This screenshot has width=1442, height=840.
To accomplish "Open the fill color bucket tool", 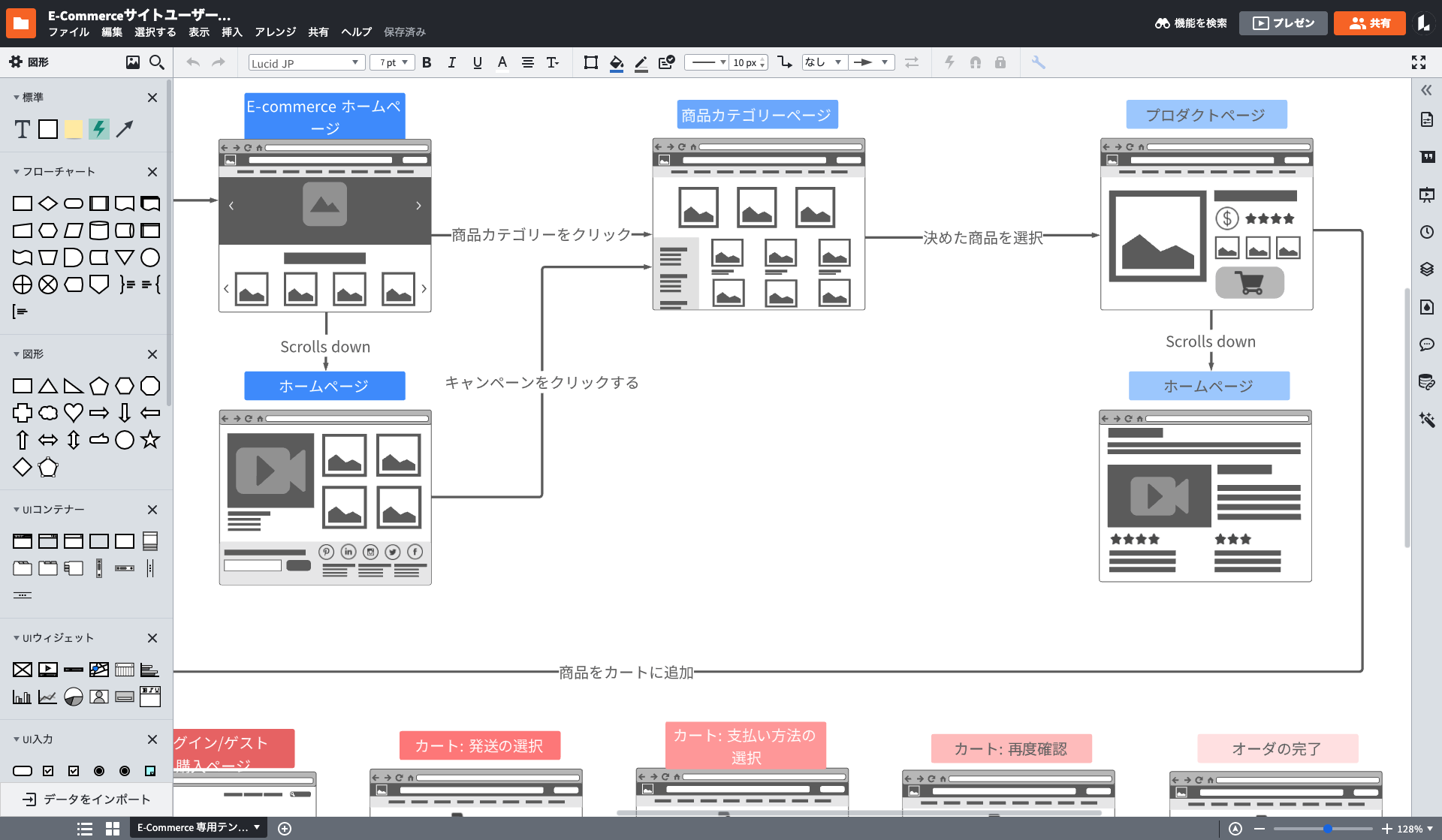I will (616, 63).
